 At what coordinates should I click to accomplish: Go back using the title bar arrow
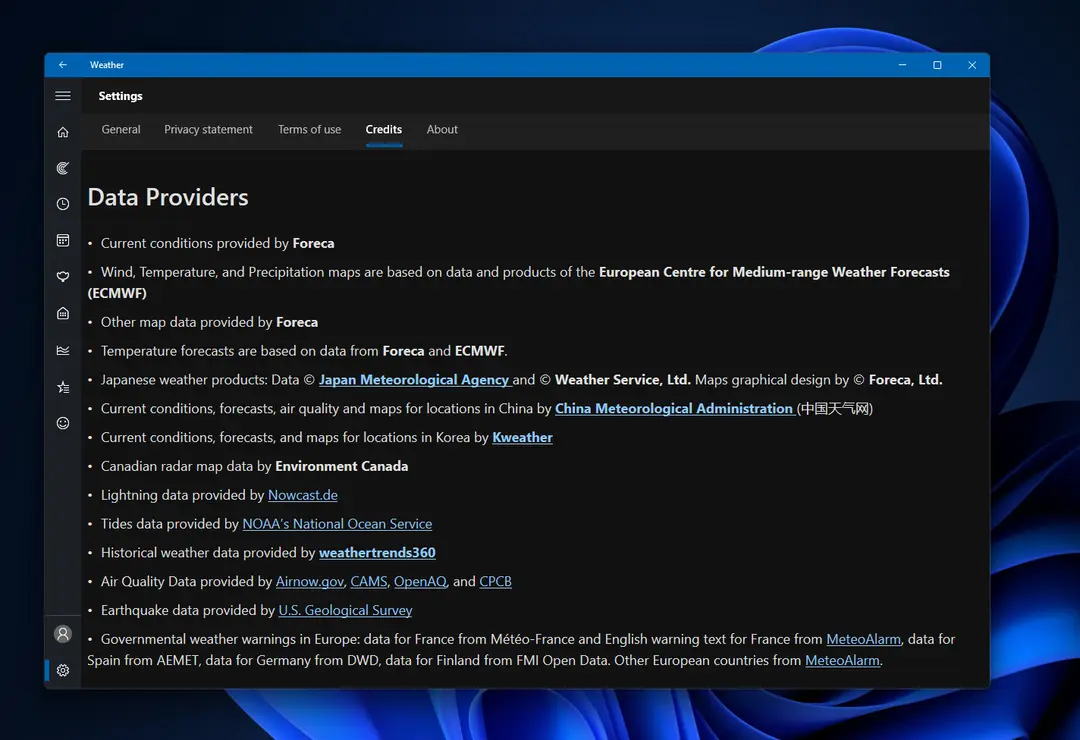tap(63, 65)
